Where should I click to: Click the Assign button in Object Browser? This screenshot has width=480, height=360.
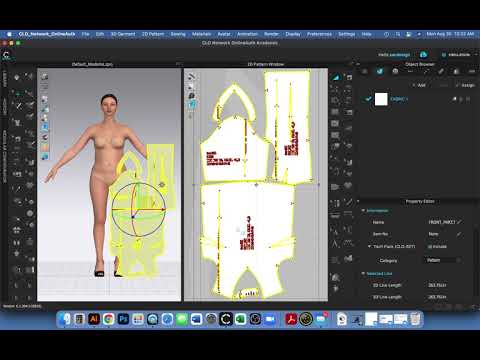[x=465, y=85]
